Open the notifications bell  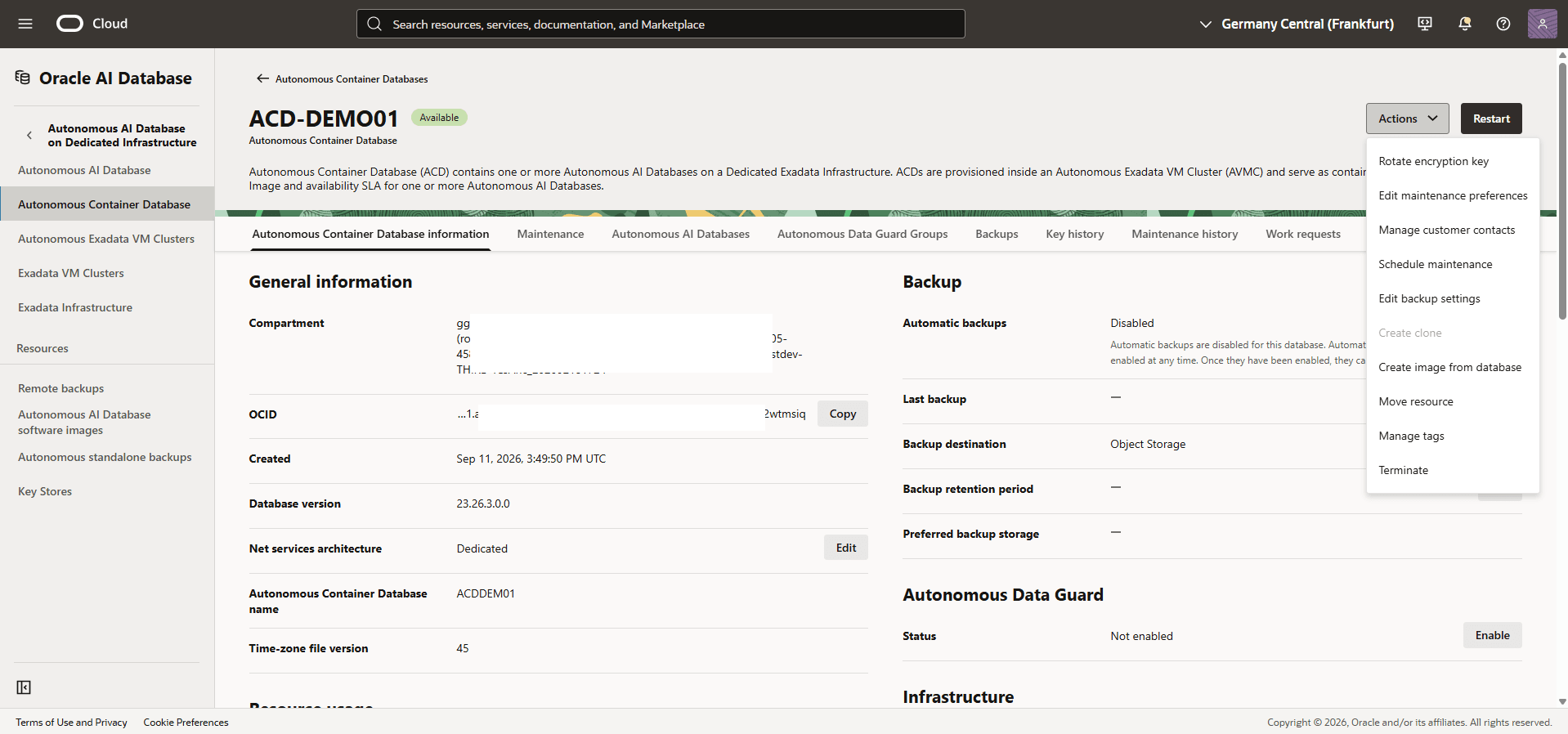click(x=1464, y=24)
